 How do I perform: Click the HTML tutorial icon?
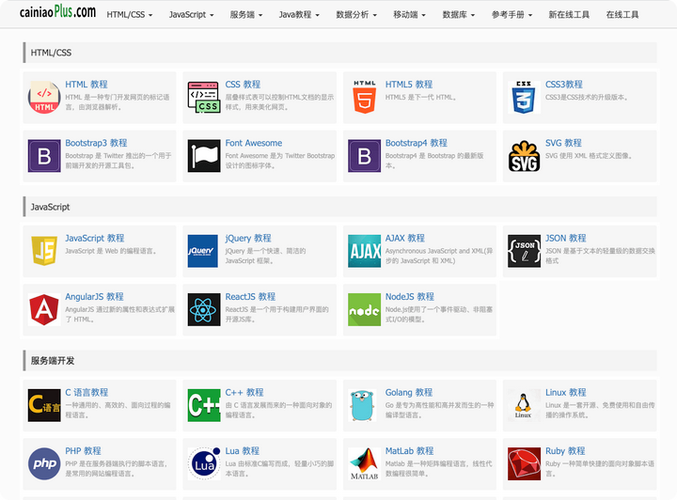pos(44,98)
